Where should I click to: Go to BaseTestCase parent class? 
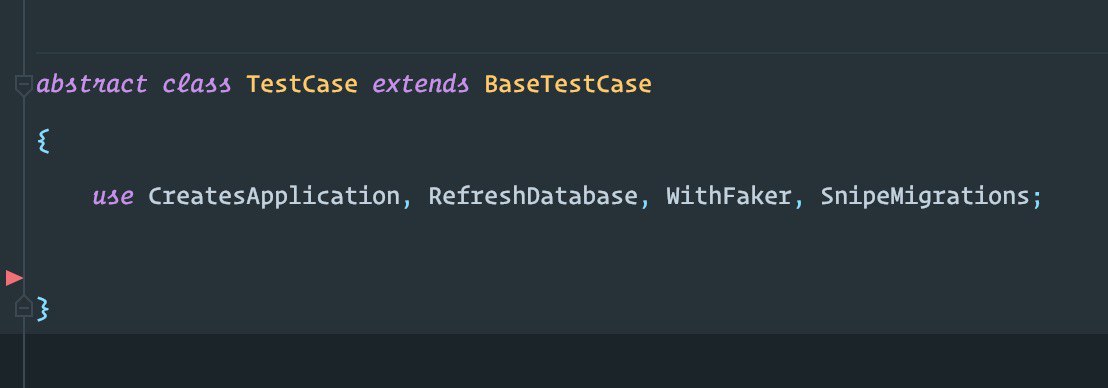(x=567, y=84)
